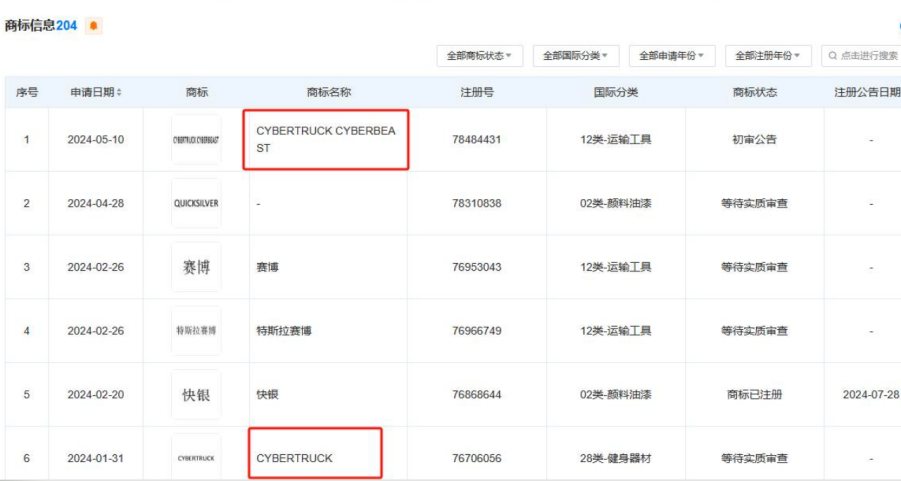Click application date 2024-04-28
901x481 pixels.
[x=95, y=203]
